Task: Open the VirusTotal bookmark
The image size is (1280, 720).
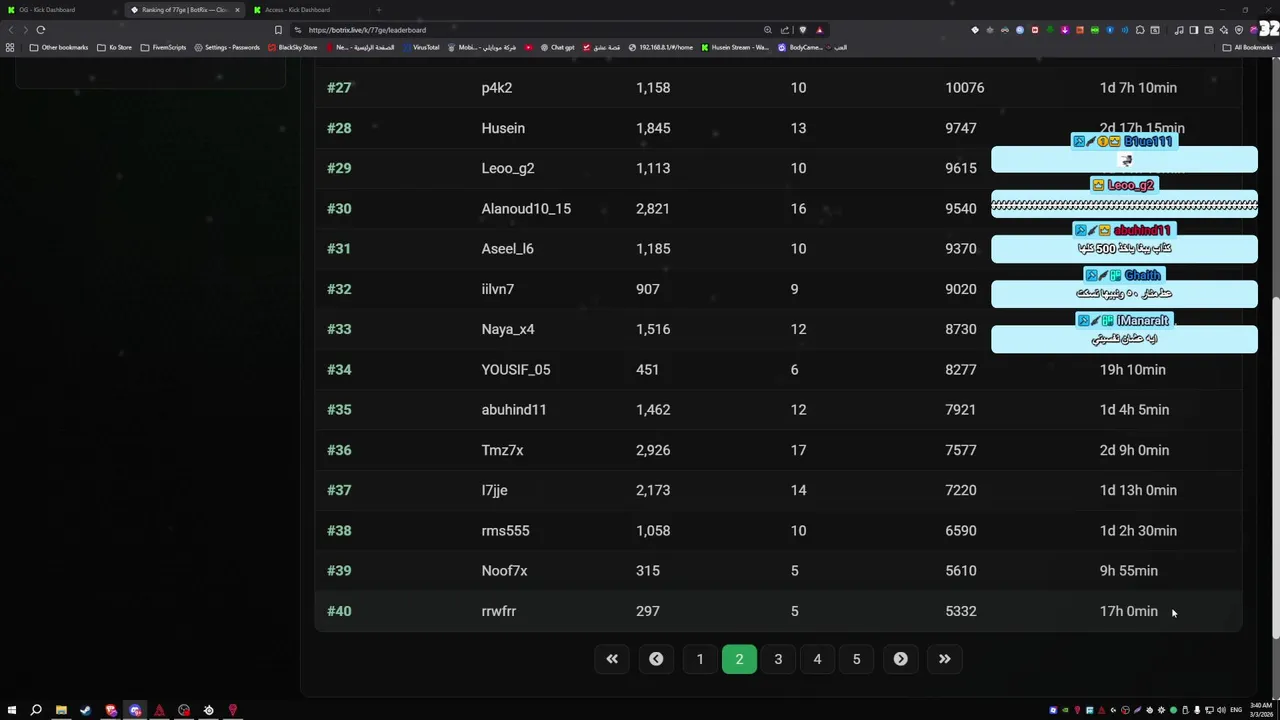Action: (420, 47)
